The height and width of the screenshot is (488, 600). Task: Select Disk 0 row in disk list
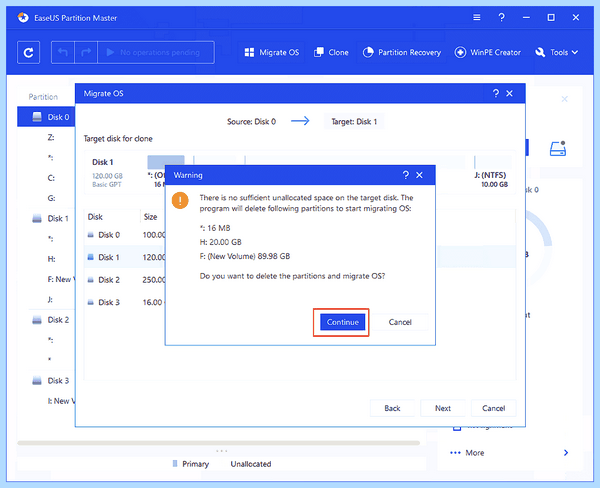point(125,235)
